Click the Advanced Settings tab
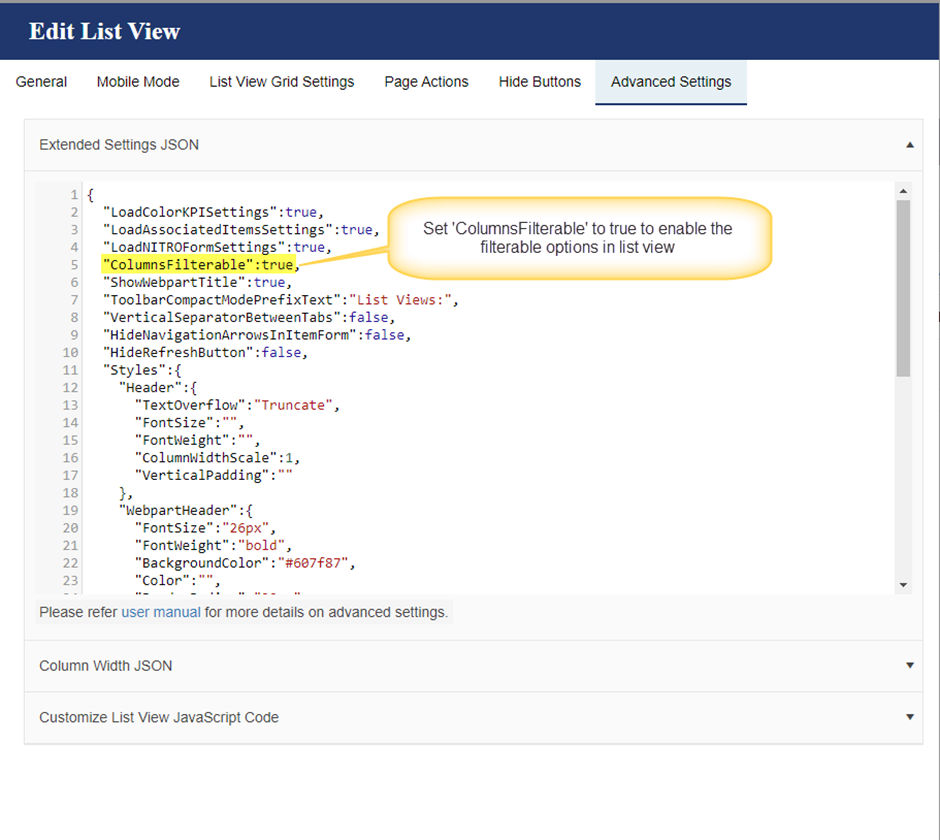The height and width of the screenshot is (840, 940). click(671, 82)
